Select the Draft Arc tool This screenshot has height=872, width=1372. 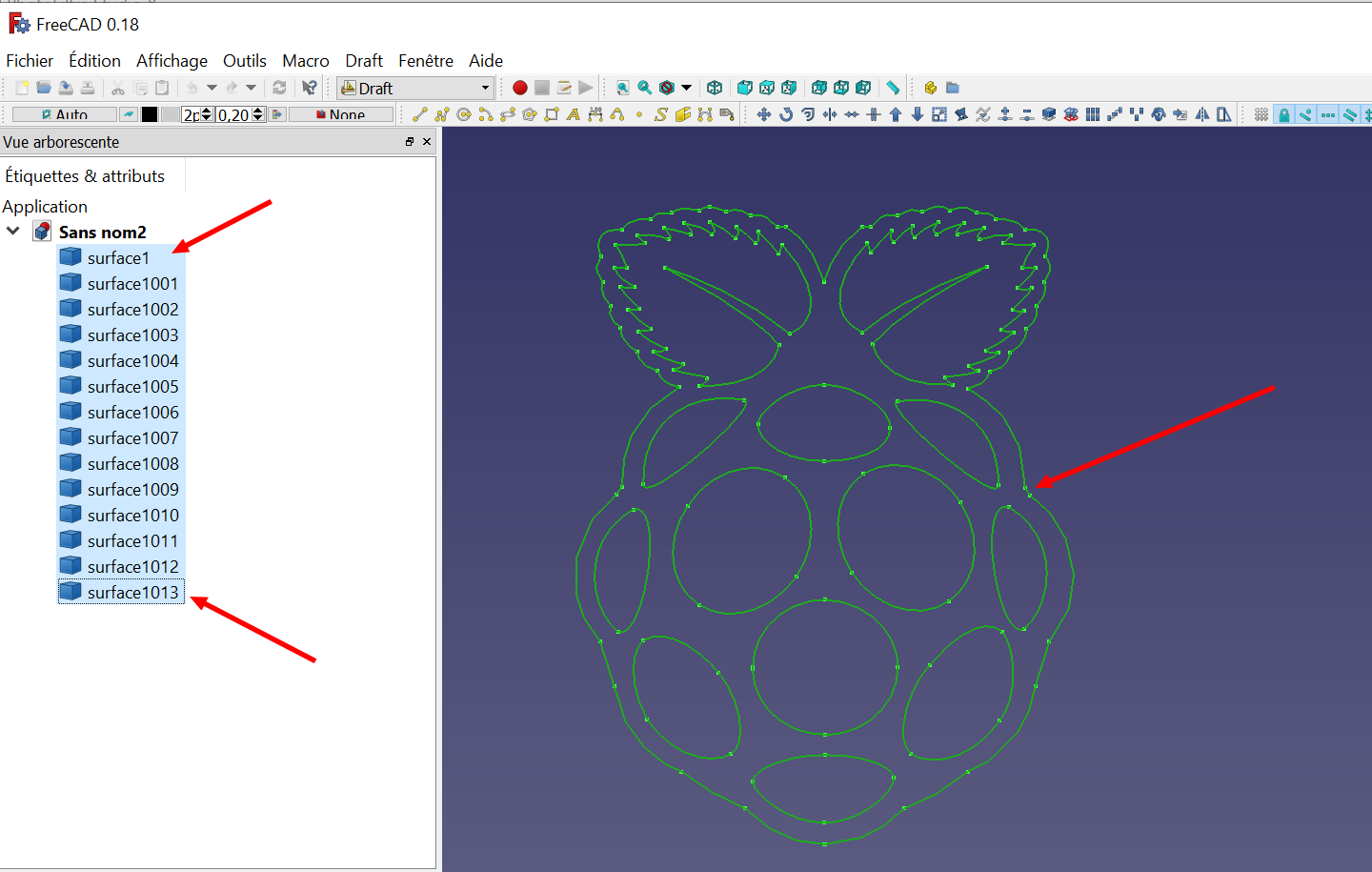tap(486, 114)
